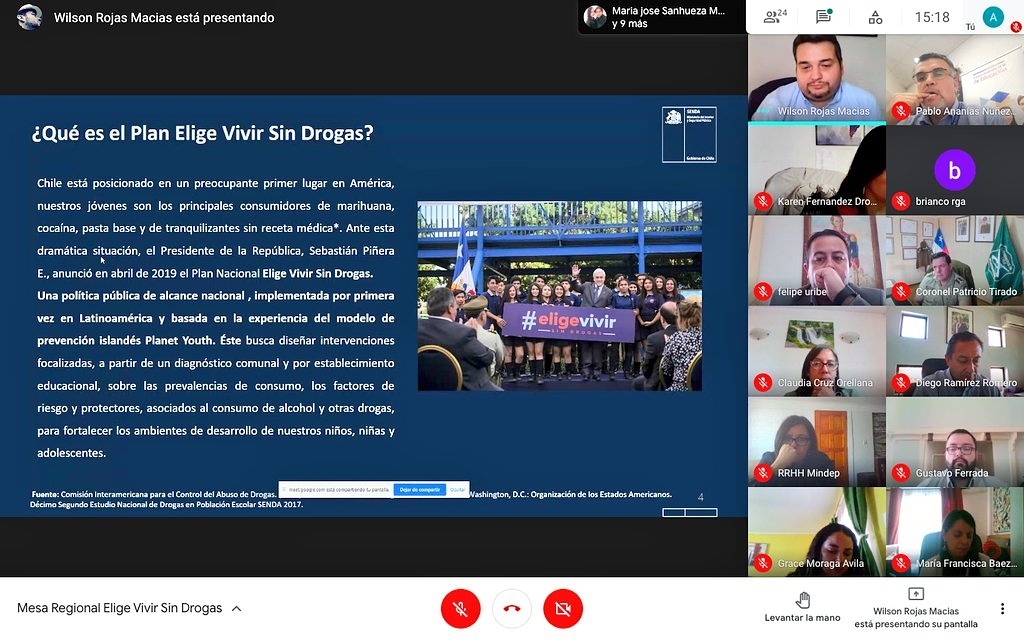Image resolution: width=1024 pixels, height=640 pixels.
Task: Select Gustavo Ferrada video tile
Action: [955, 442]
